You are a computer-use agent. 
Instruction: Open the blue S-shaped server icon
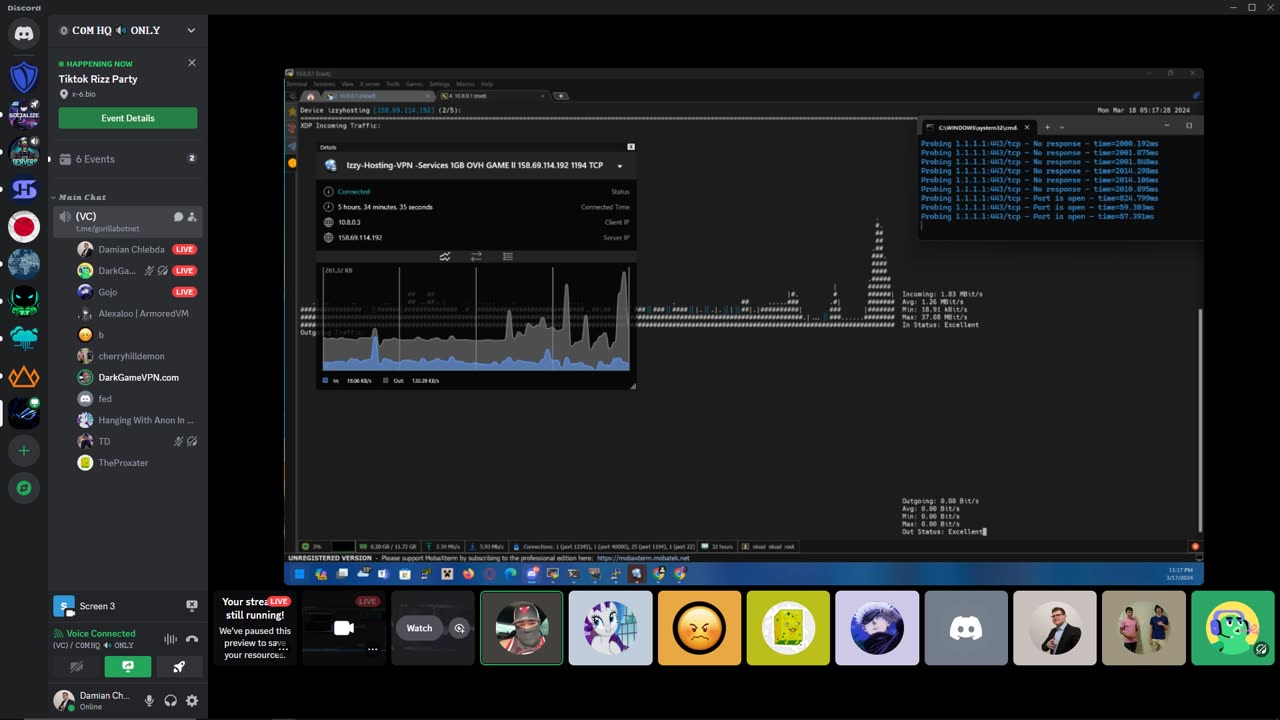pos(24,189)
